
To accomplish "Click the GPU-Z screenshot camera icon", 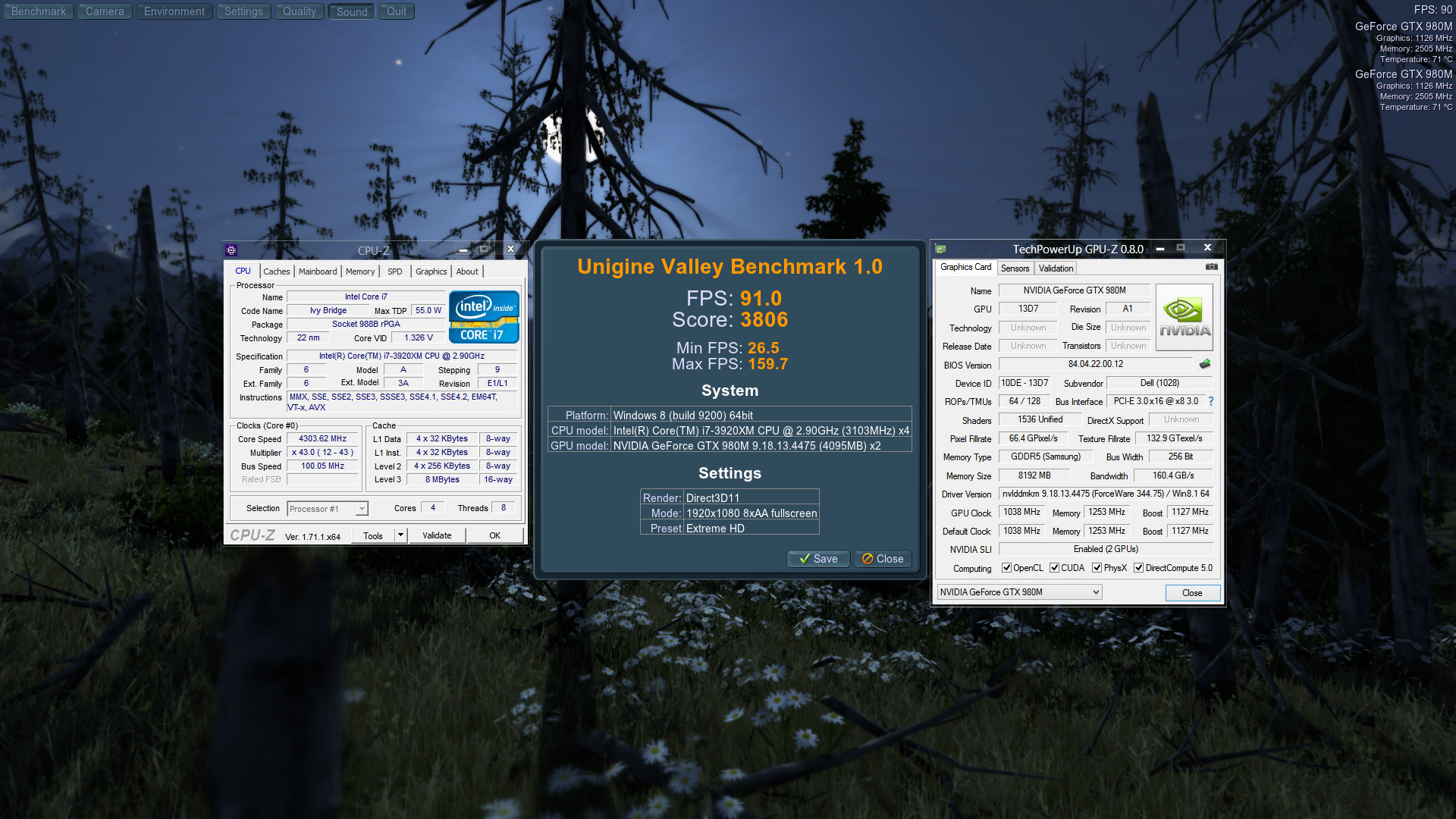I will tap(1211, 267).
